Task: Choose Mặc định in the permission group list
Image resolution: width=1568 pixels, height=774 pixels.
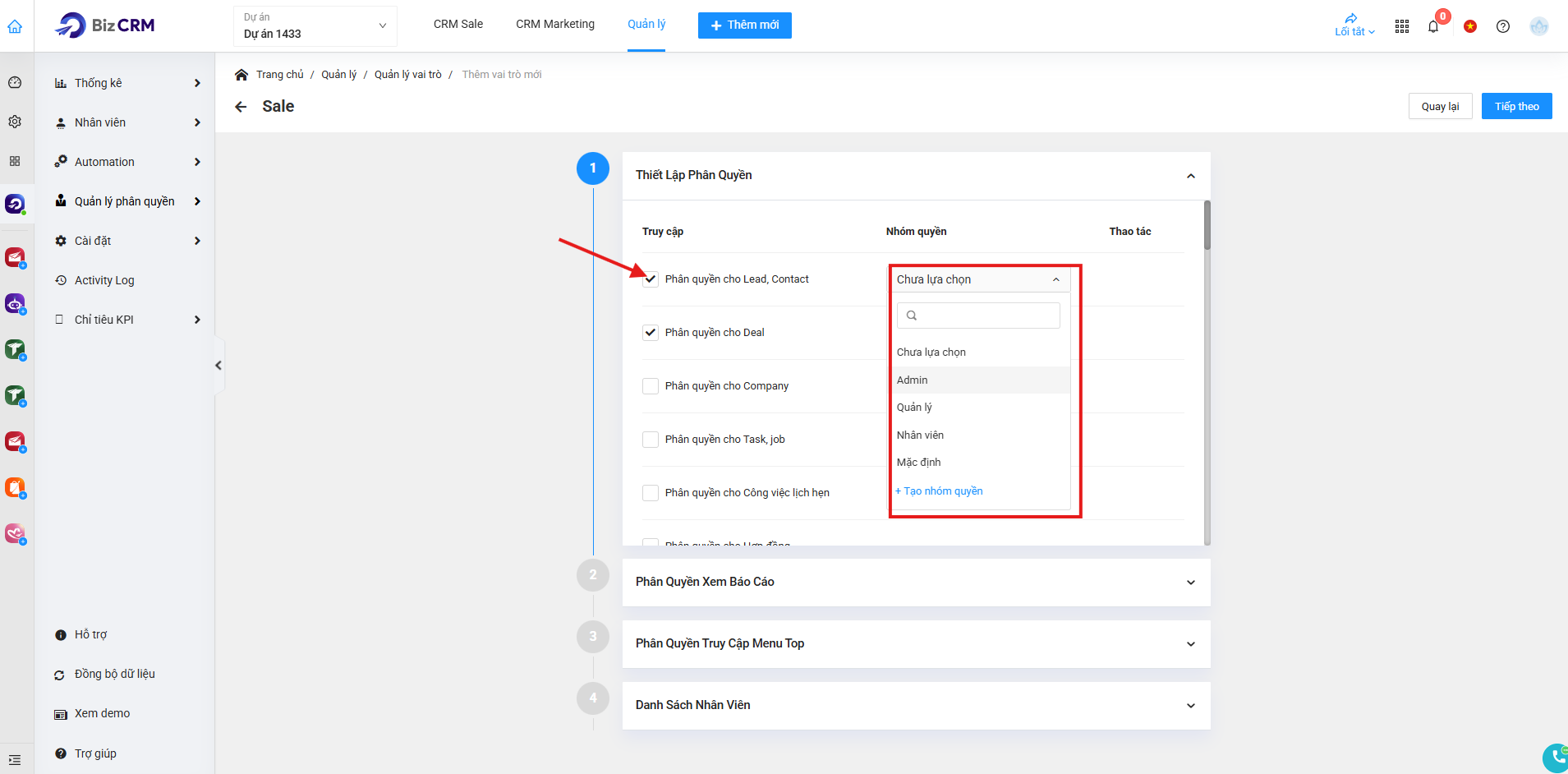Action: [x=979, y=463]
